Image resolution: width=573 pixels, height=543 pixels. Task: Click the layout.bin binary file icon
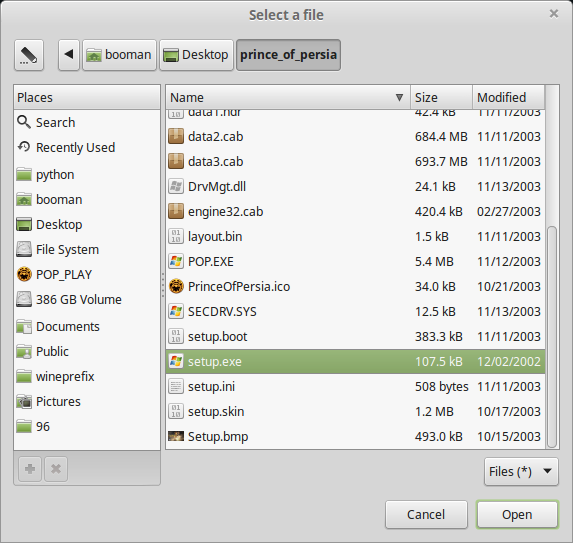pos(176,236)
